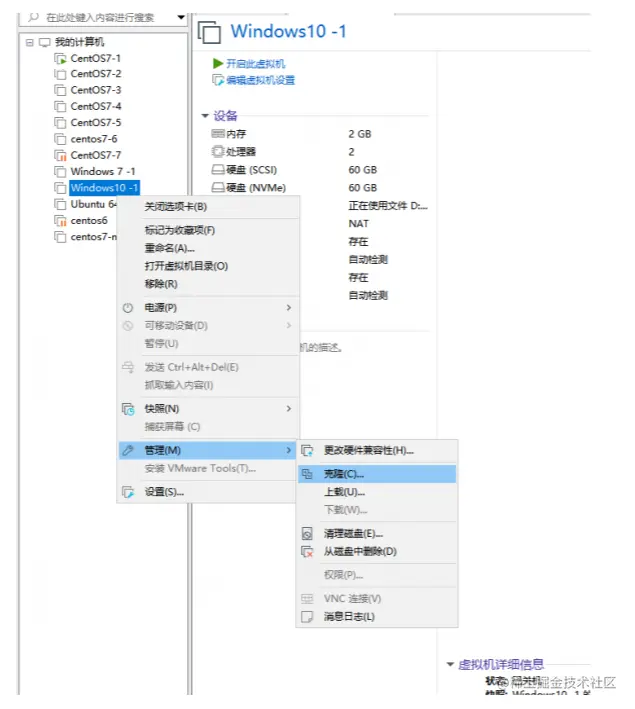The width and height of the screenshot is (635, 709).
Task: Click the message log icon
Action: [307, 617]
